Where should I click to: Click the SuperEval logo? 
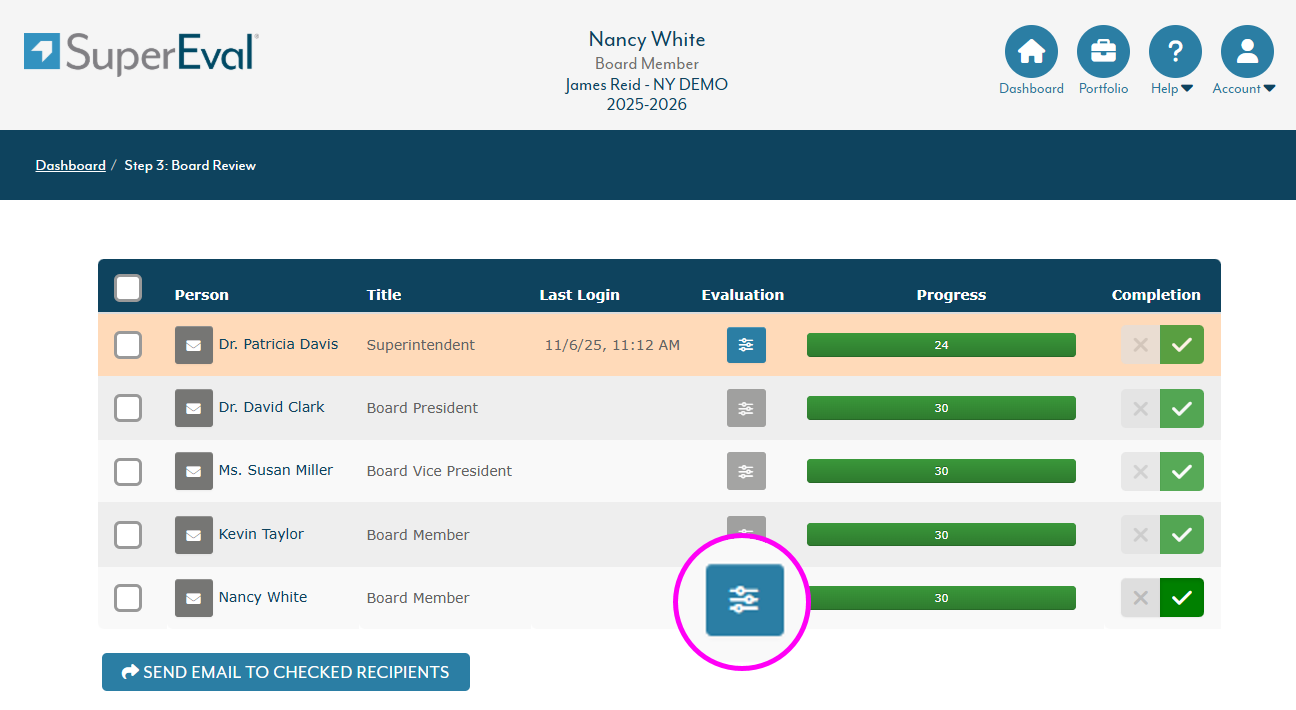pyautogui.click(x=141, y=53)
